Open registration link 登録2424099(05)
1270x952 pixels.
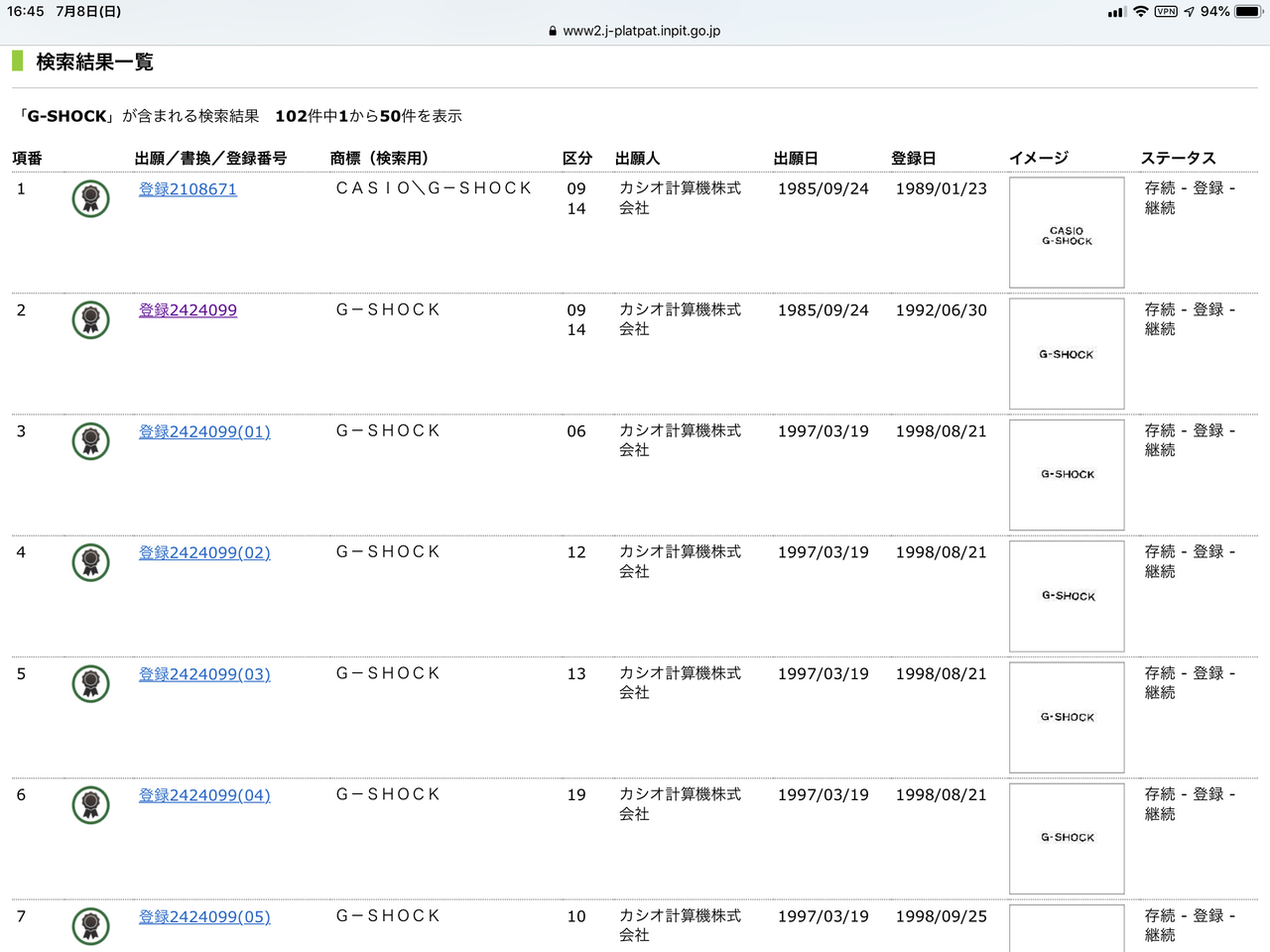tap(204, 917)
